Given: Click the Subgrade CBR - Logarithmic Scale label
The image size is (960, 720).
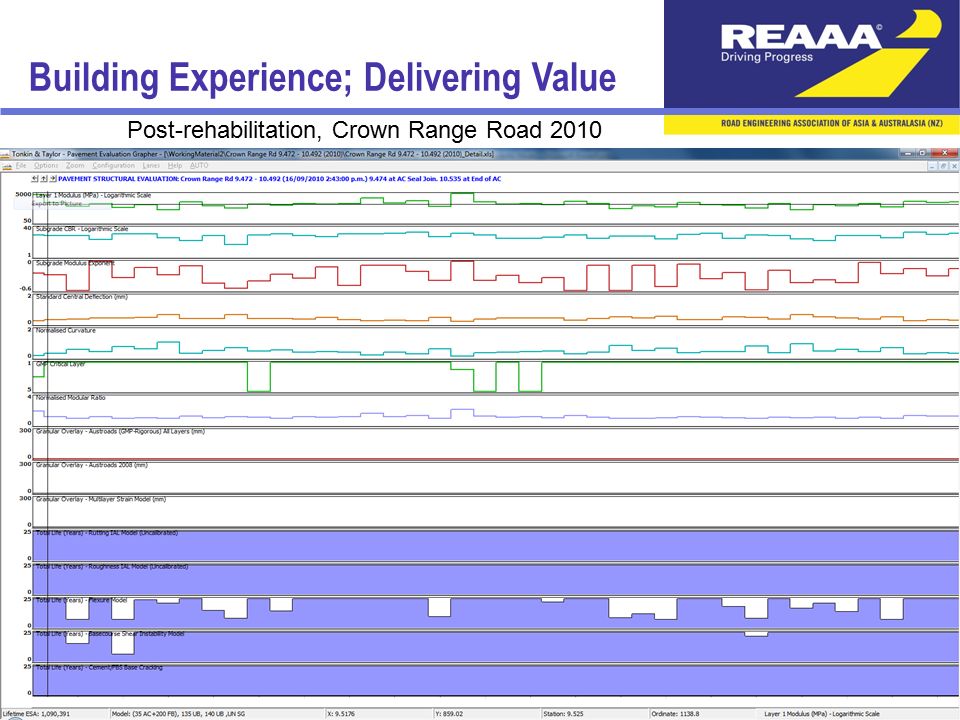Looking at the screenshot, I should 82,229.
